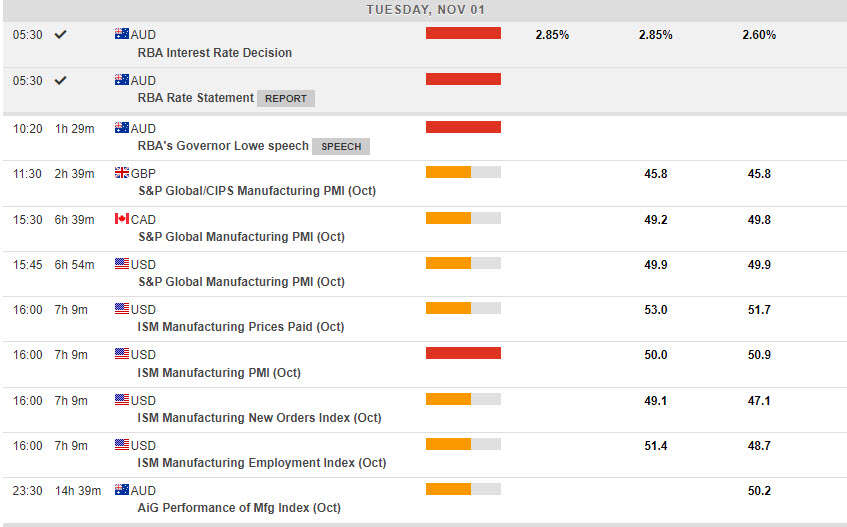Image resolution: width=847 pixels, height=527 pixels.
Task: Click the Canadian flag next to CAD
Action: point(122,219)
